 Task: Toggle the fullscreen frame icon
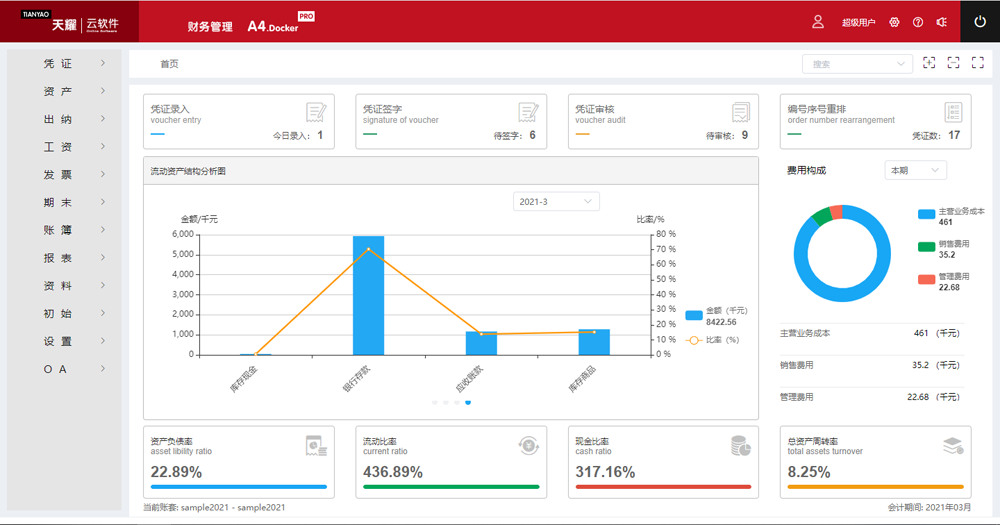pyautogui.click(x=977, y=63)
